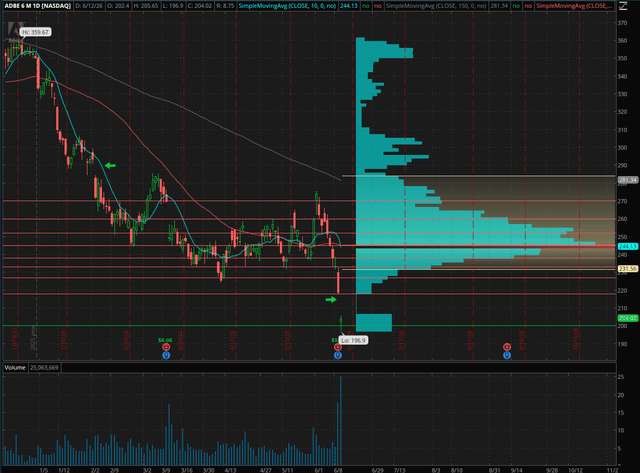
Task: Select the tallest volume bar near 6/8
Action: (340, 420)
